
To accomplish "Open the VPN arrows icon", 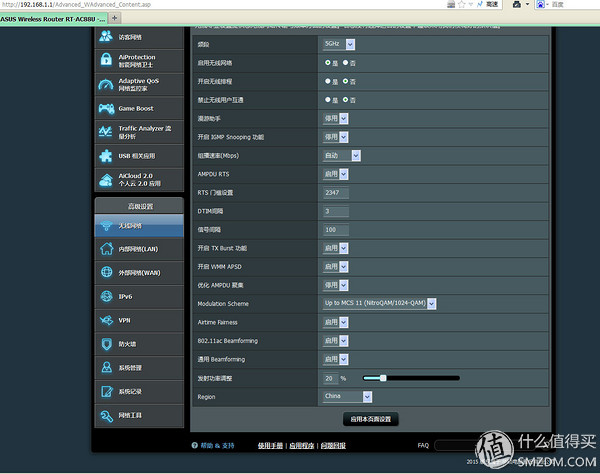I will click(x=106, y=320).
